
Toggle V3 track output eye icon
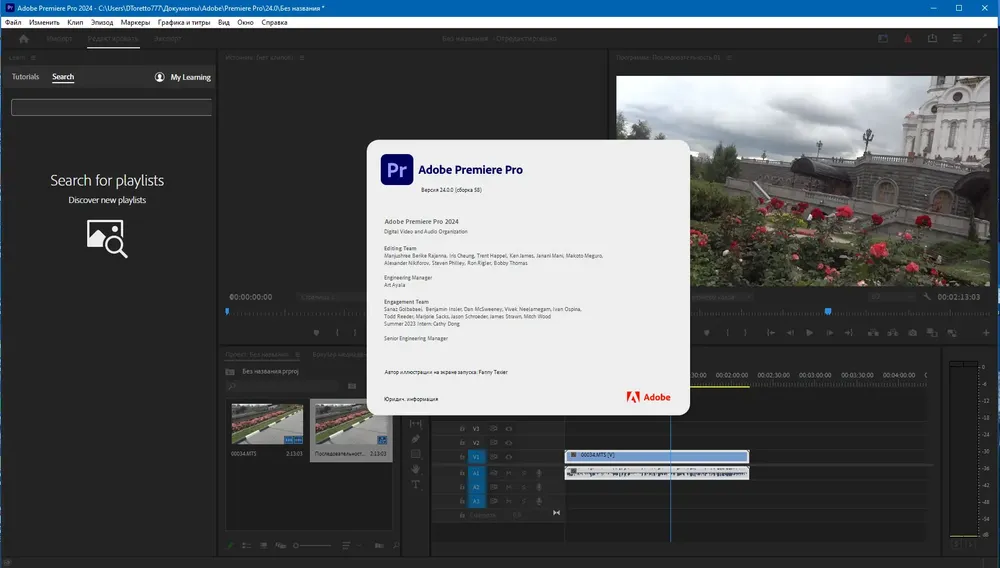[x=509, y=429]
